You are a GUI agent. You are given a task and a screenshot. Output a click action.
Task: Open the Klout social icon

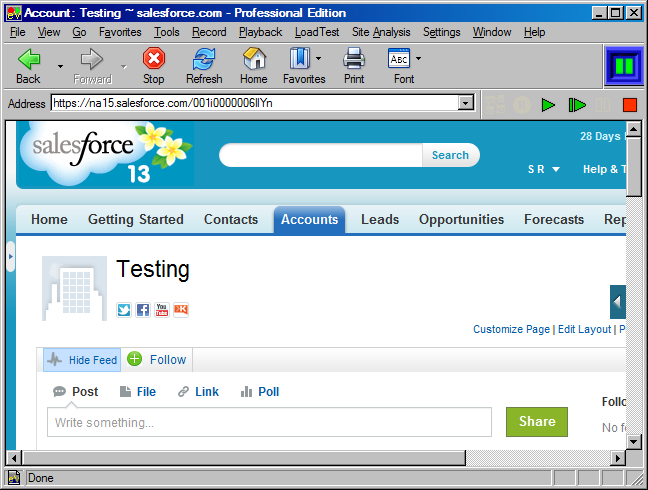181,309
